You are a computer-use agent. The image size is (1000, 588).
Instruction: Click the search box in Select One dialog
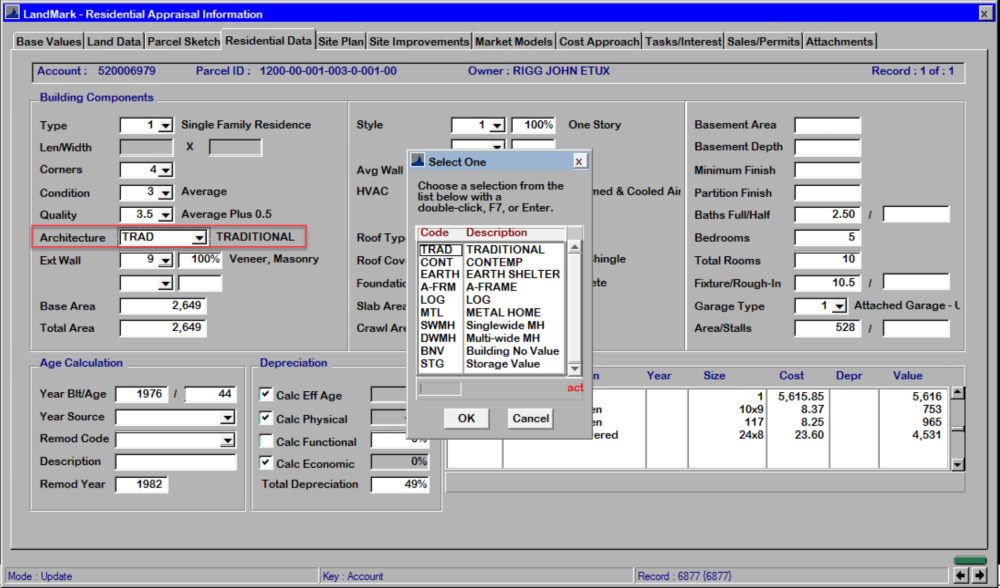pos(440,388)
